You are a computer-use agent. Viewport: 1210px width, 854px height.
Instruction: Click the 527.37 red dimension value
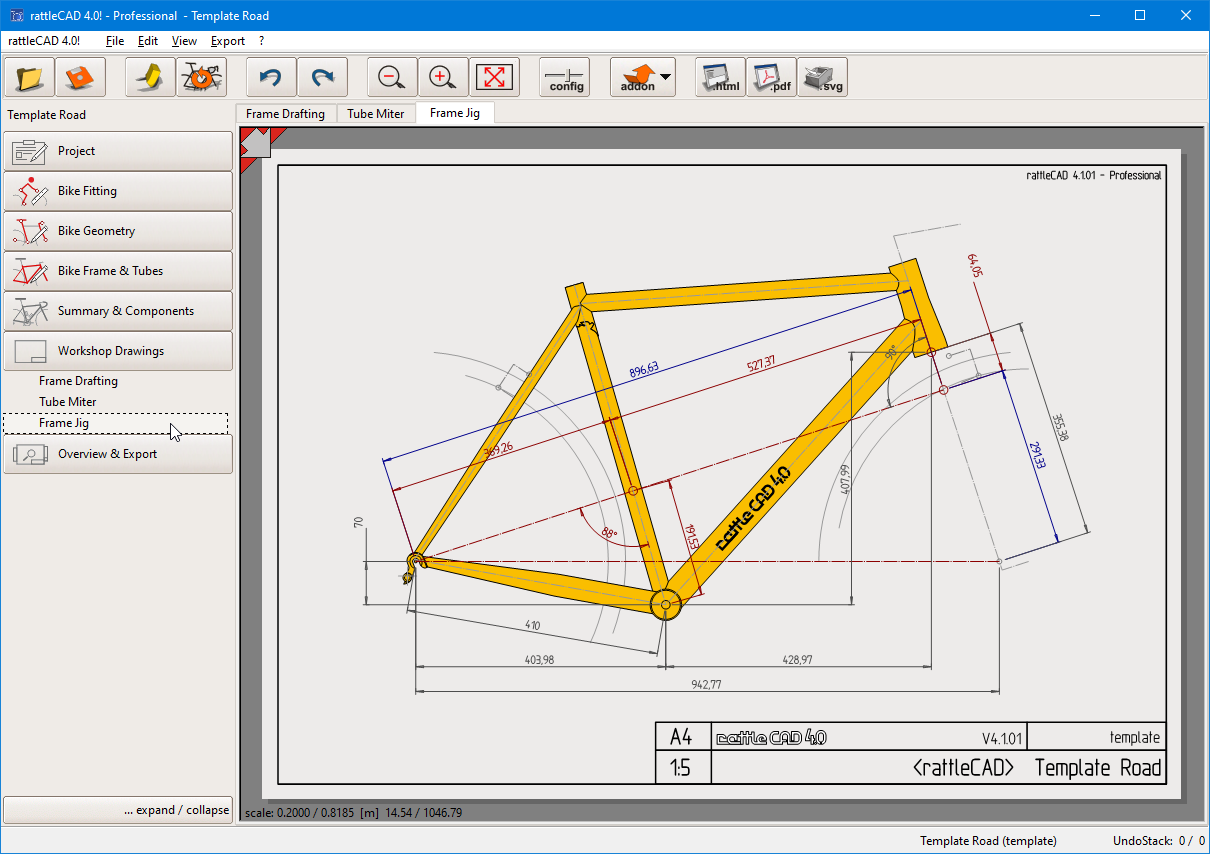tap(761, 363)
